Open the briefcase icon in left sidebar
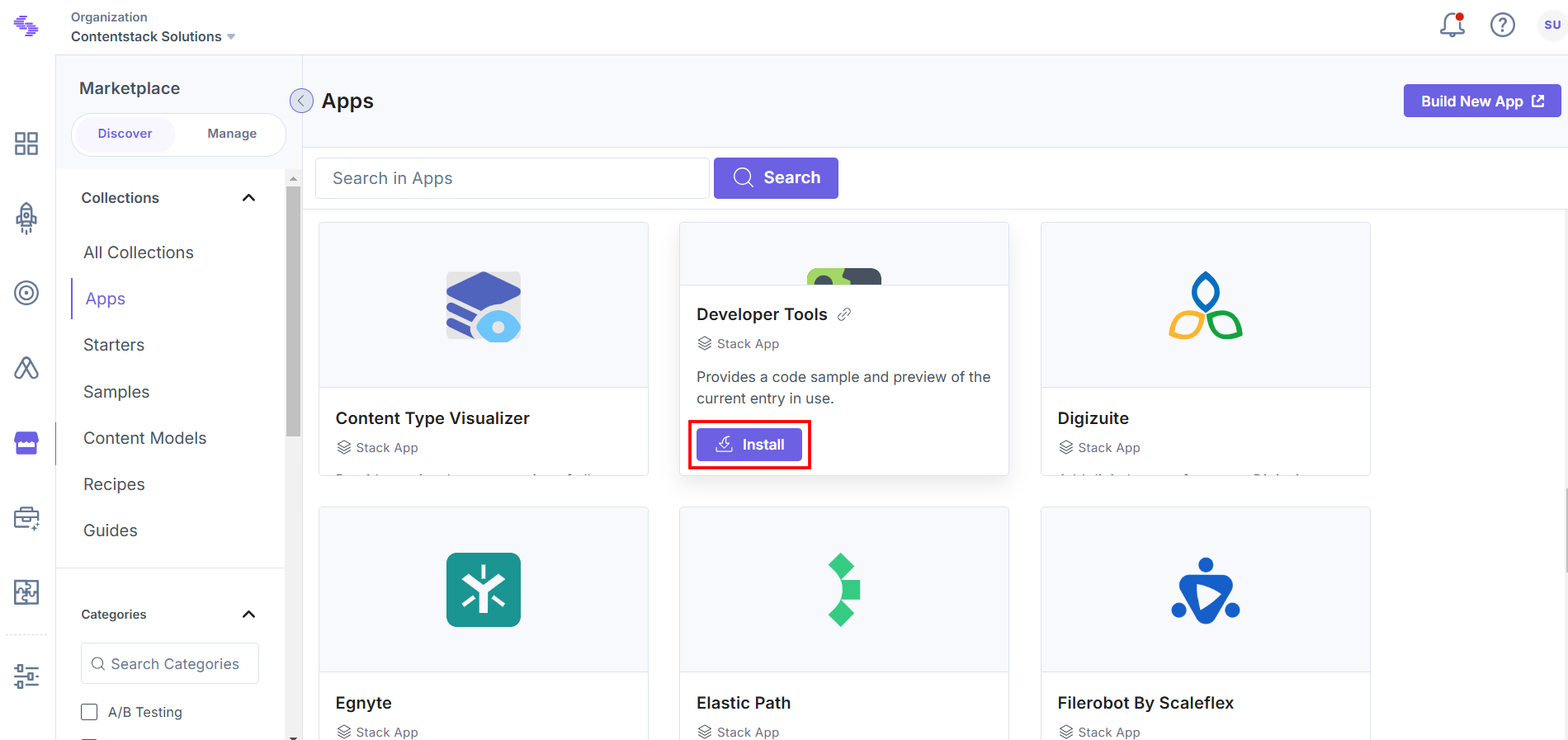1568x740 pixels. [x=26, y=518]
